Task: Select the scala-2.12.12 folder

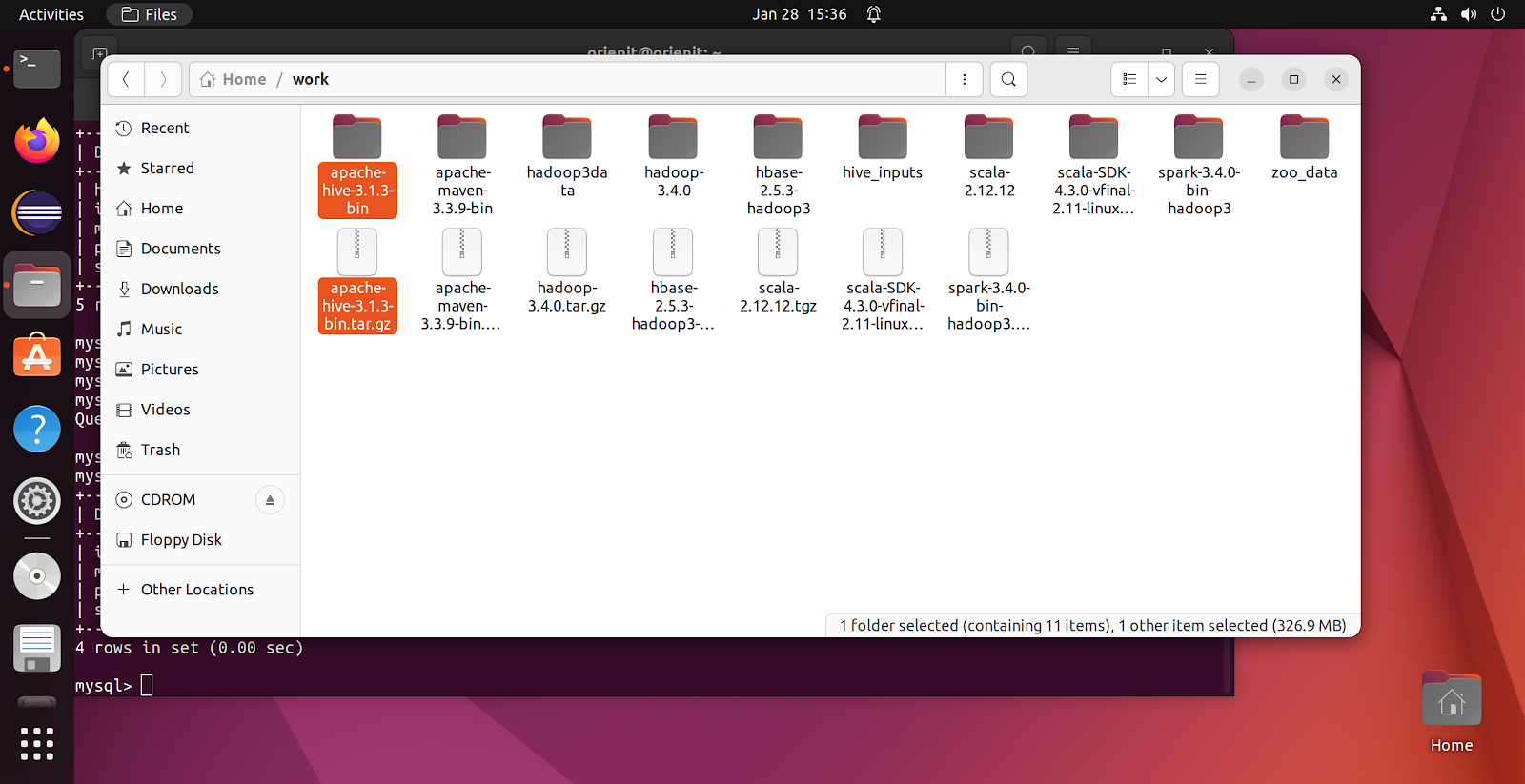Action: point(988,157)
